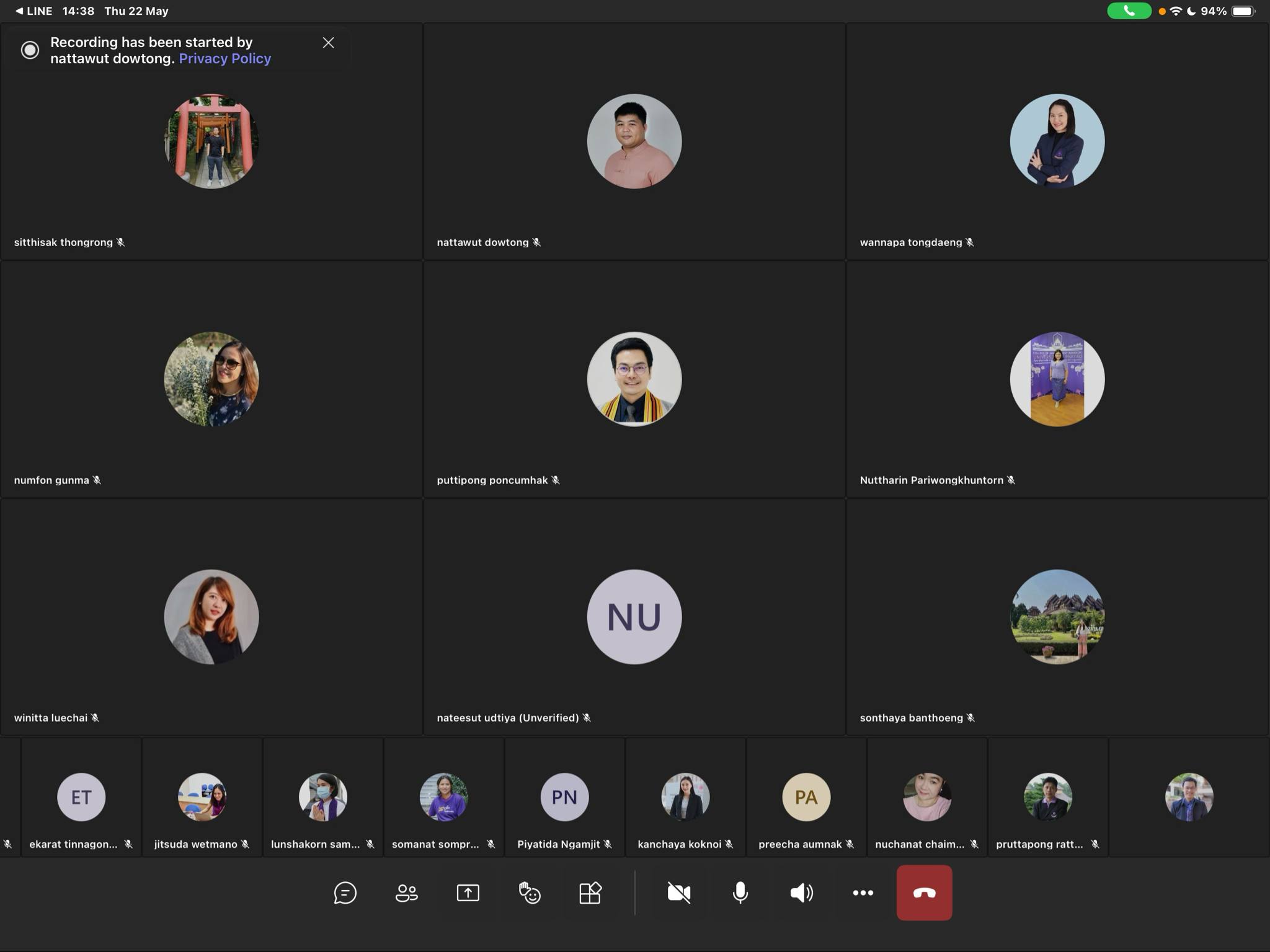Select sonthaya banthoeng's avatar
1270x952 pixels.
click(x=1057, y=617)
